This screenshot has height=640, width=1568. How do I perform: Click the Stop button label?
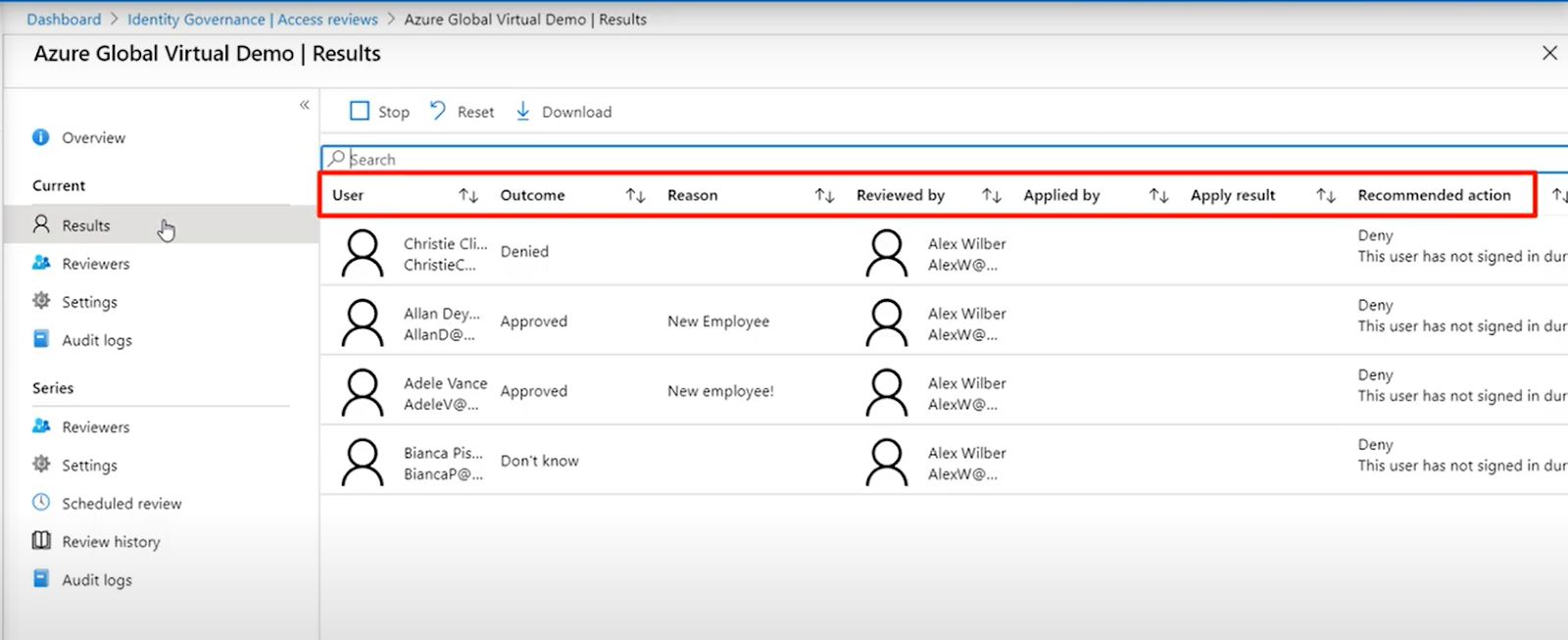(394, 112)
